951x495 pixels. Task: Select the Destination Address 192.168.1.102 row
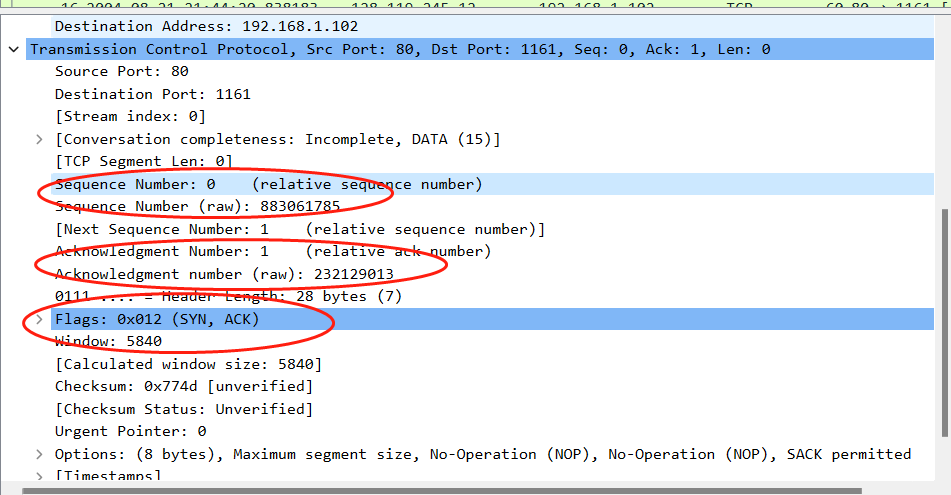205,26
